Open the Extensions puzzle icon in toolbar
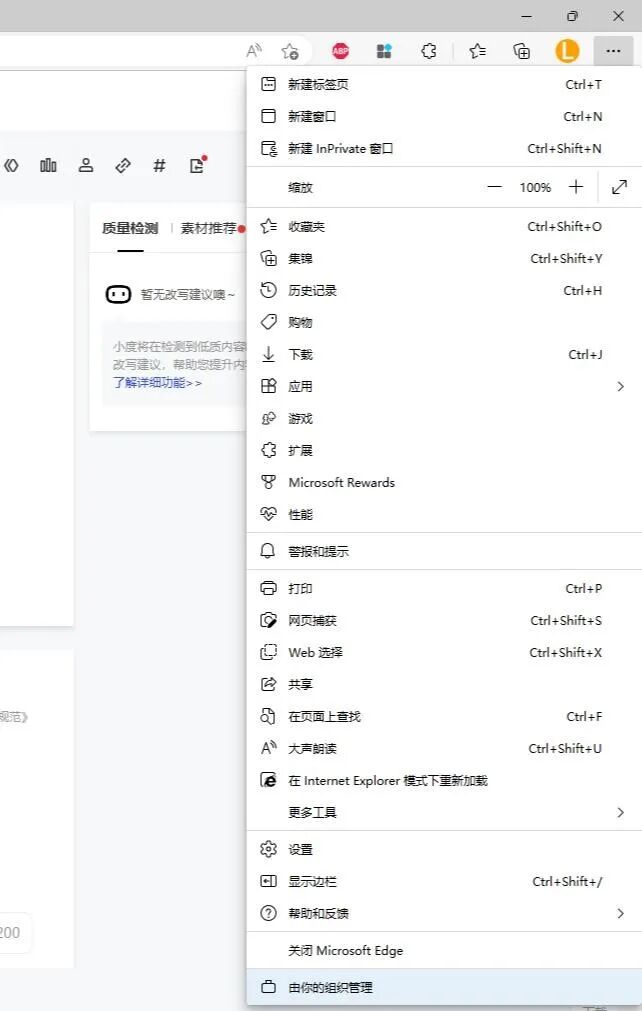The height and width of the screenshot is (1011, 642). [x=429, y=51]
